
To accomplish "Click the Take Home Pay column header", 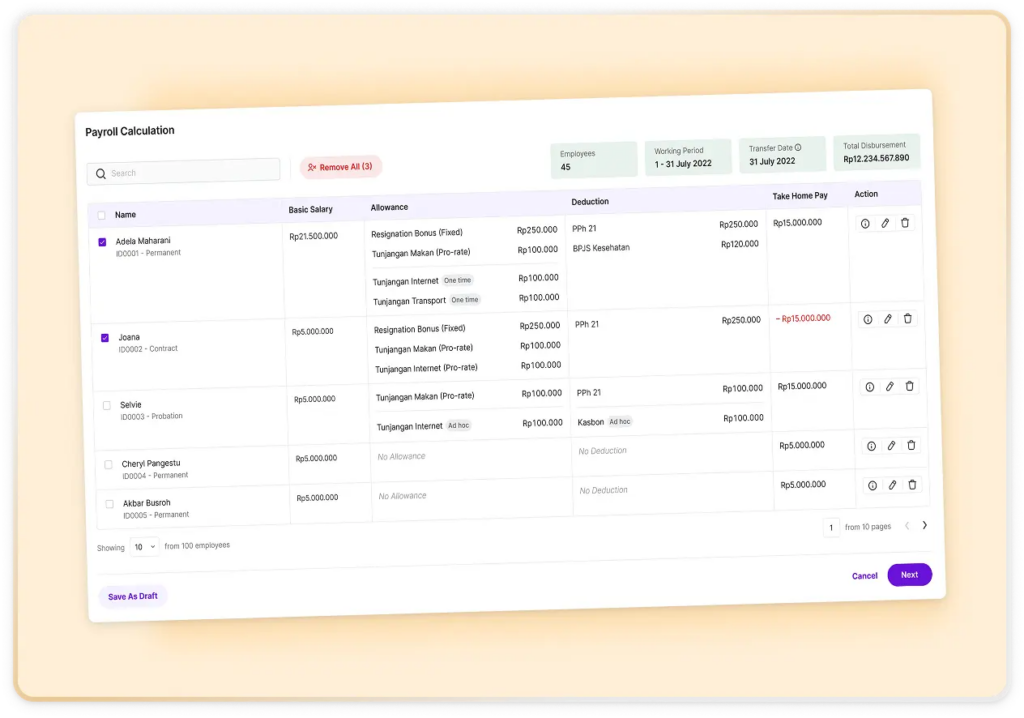I will (800, 196).
